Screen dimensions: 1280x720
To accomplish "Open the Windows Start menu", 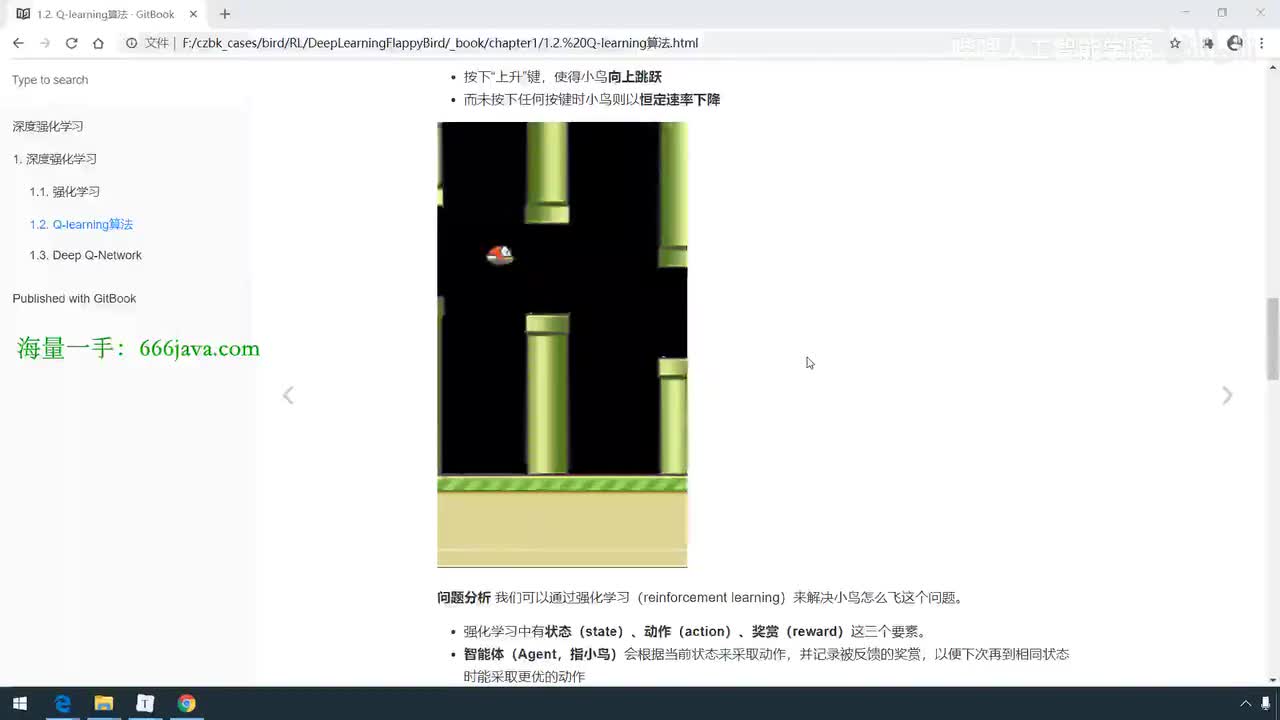I will (19, 703).
